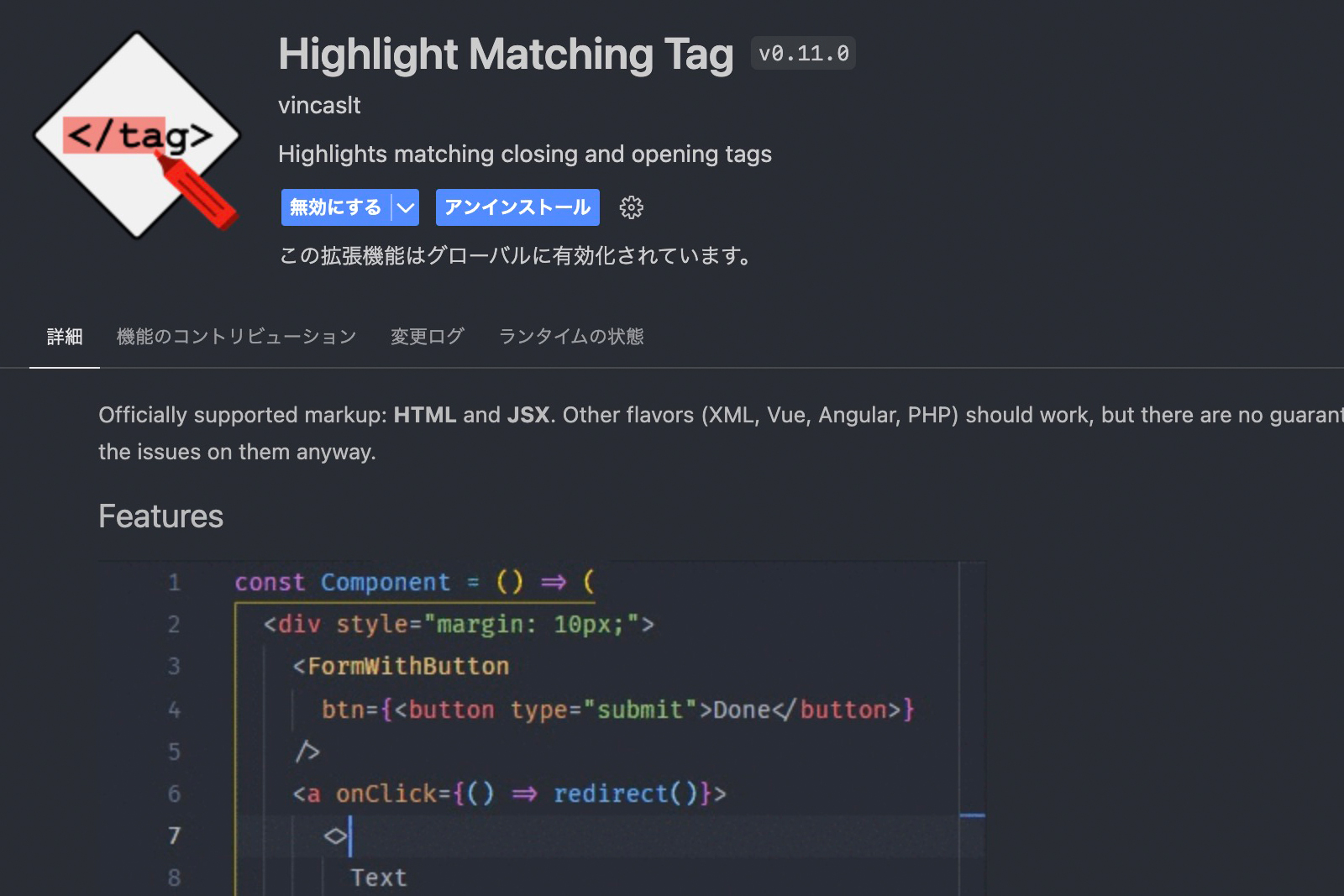1344x896 pixels.
Task: Open publisher vincaslt link
Action: tap(319, 105)
